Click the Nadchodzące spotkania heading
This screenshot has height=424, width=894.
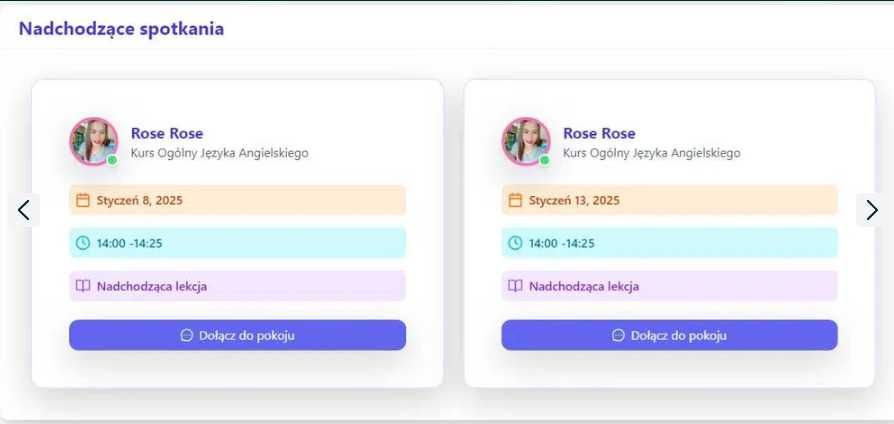(x=121, y=28)
